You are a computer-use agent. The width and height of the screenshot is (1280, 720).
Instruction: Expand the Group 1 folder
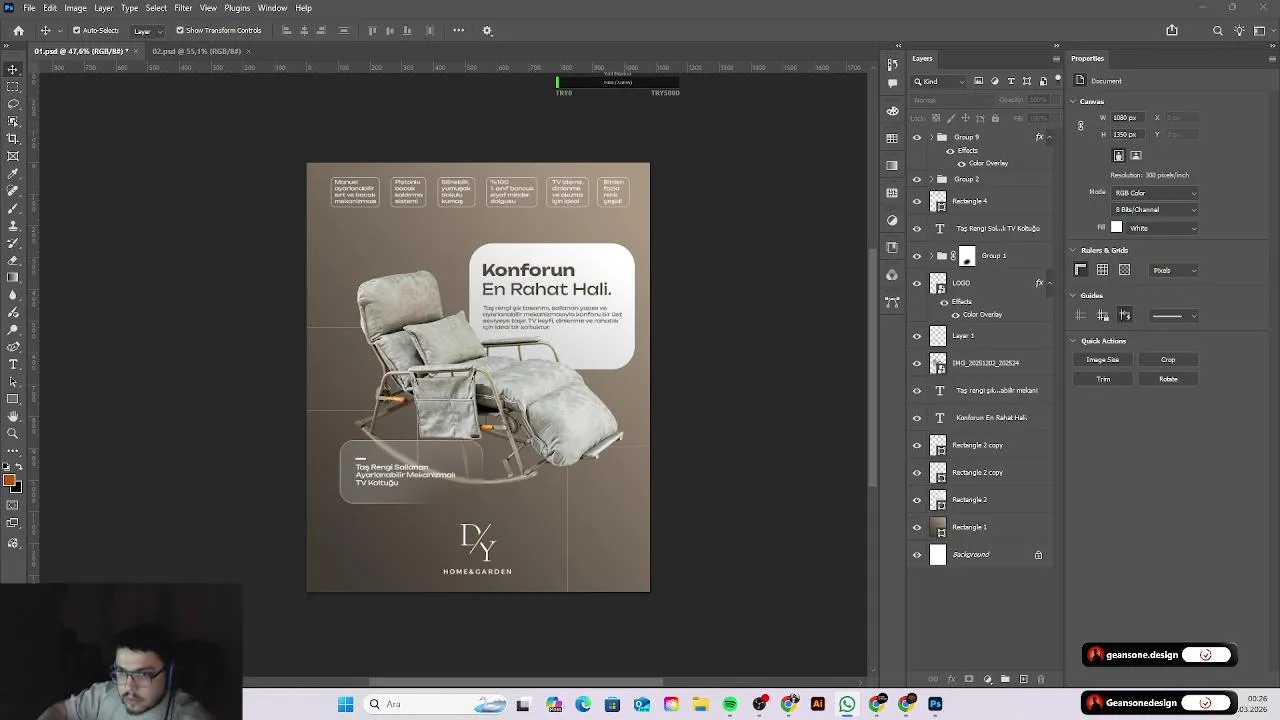pos(932,256)
